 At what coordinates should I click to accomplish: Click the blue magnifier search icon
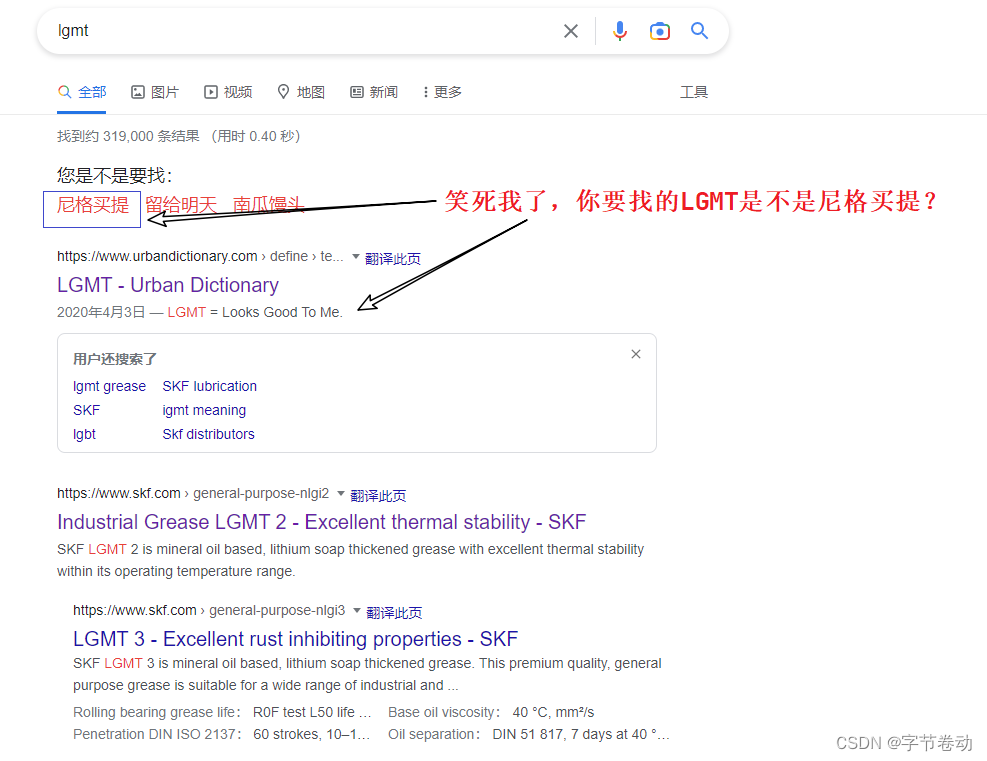click(x=699, y=31)
